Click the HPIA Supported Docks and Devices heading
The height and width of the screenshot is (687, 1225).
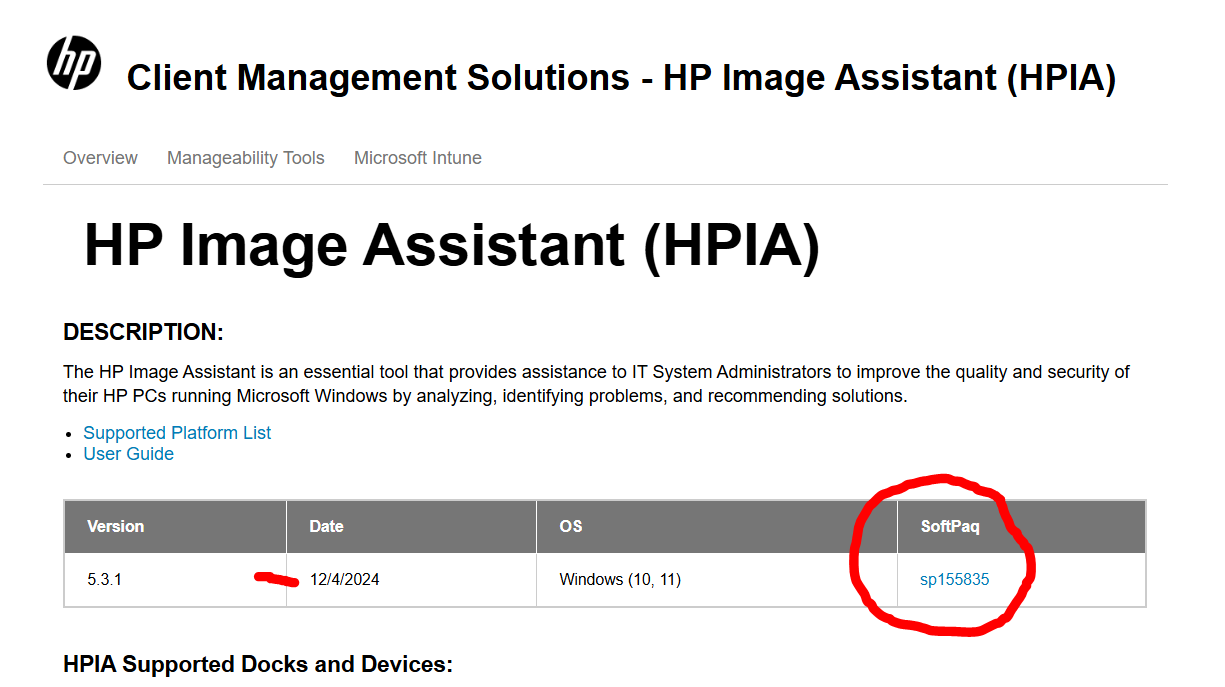point(258,664)
